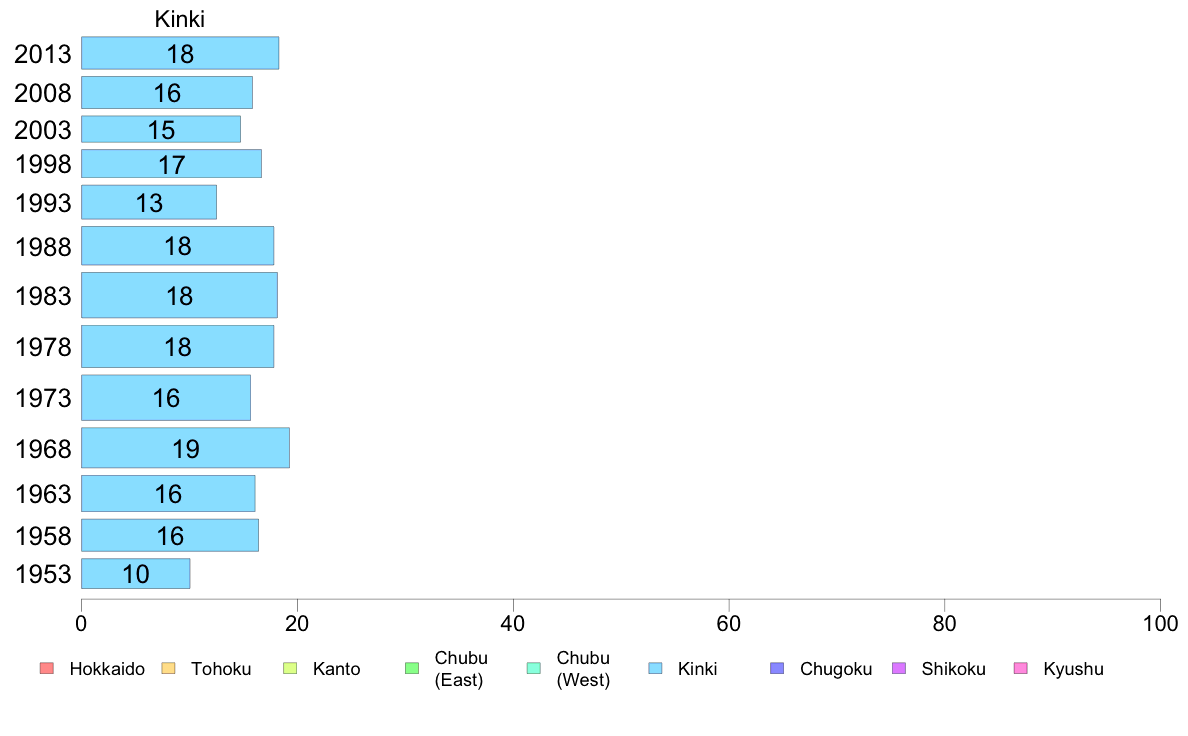The height and width of the screenshot is (736, 1188).
Task: Select the 1953 bar showing 10
Action: [136, 574]
